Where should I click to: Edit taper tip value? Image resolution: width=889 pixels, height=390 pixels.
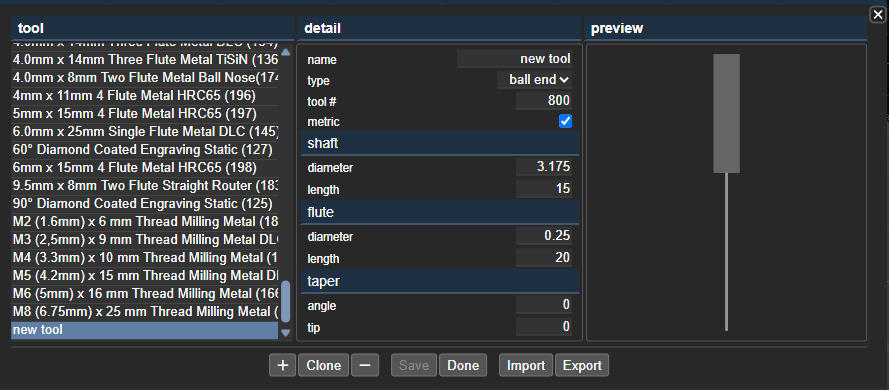(x=544, y=327)
